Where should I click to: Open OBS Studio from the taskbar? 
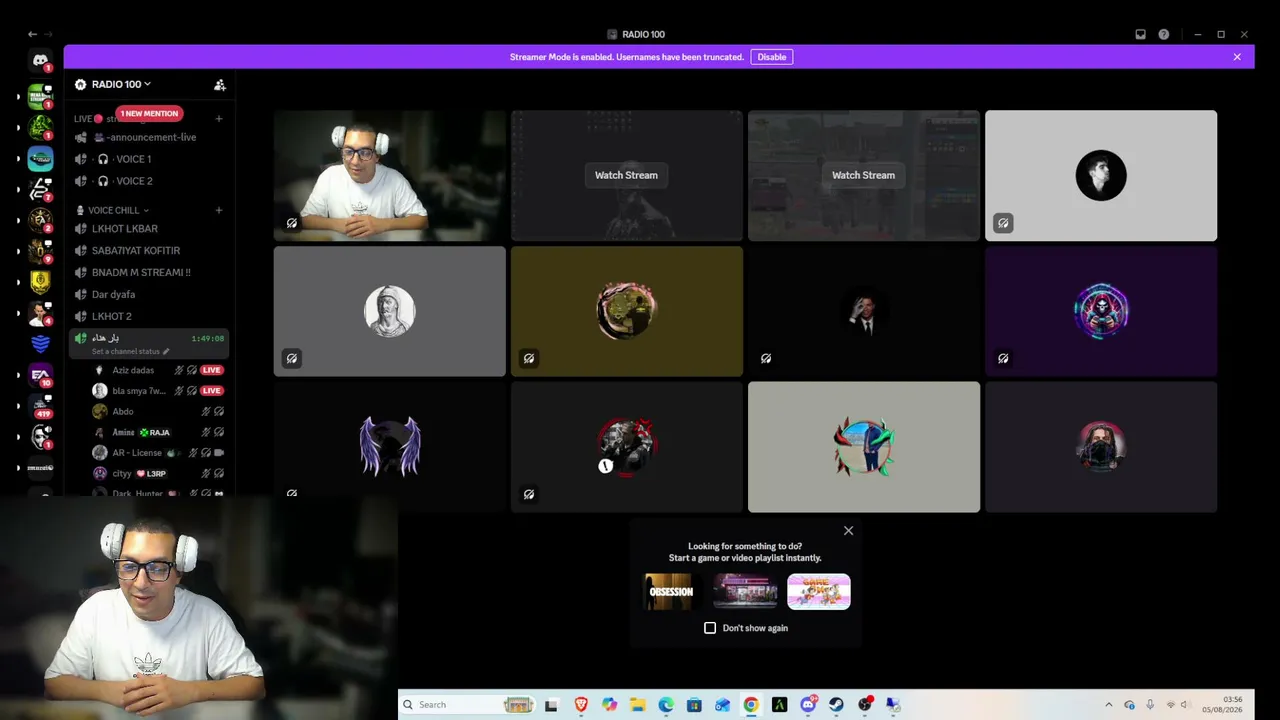(865, 705)
